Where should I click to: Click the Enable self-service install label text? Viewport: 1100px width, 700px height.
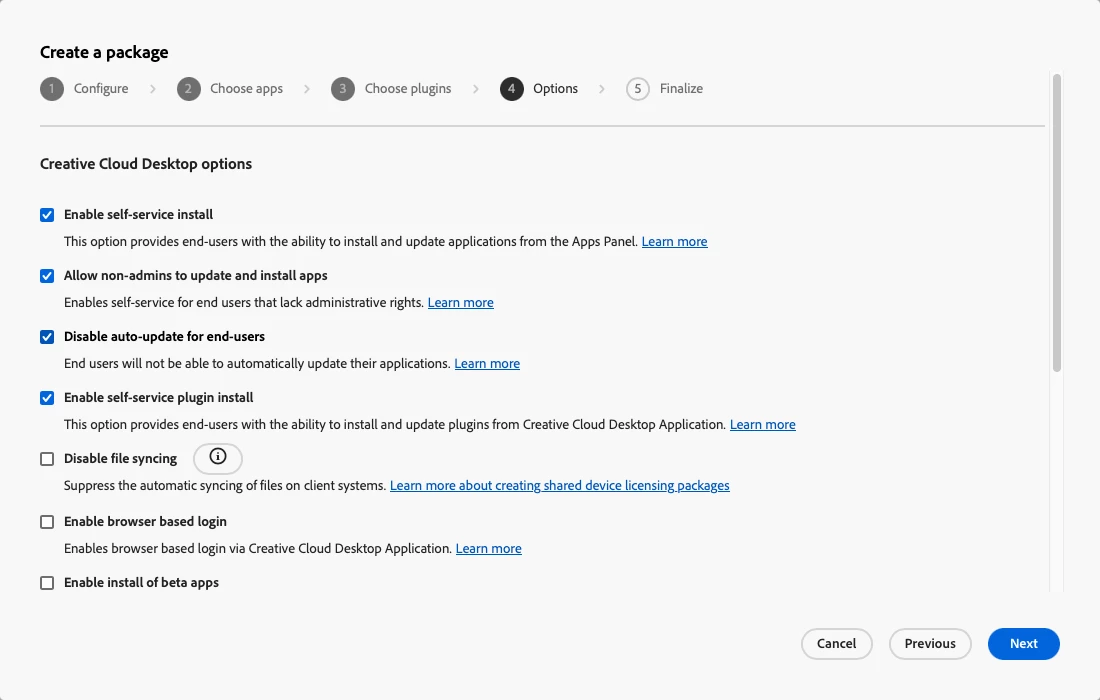click(x=138, y=215)
